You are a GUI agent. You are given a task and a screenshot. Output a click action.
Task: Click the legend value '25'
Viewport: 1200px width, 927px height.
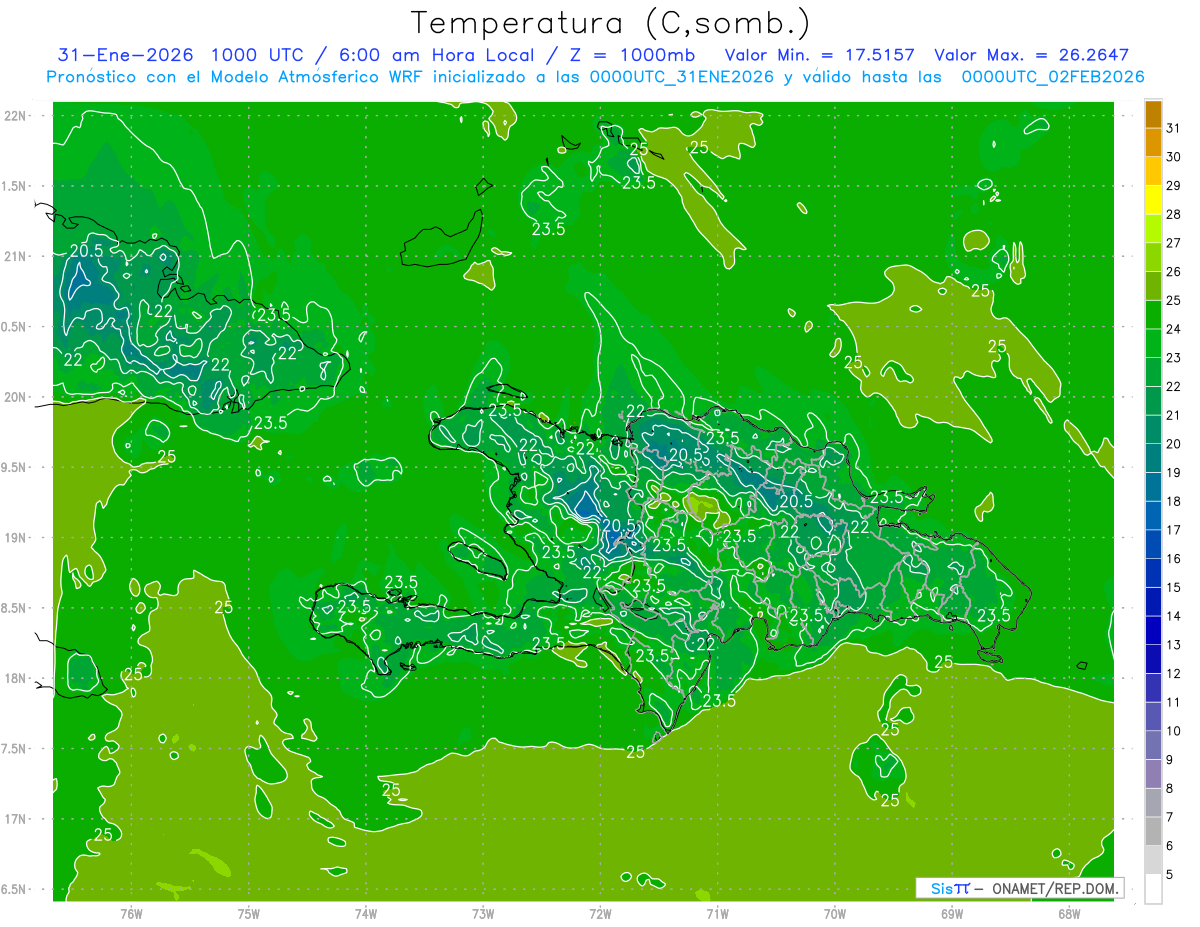point(1174,300)
